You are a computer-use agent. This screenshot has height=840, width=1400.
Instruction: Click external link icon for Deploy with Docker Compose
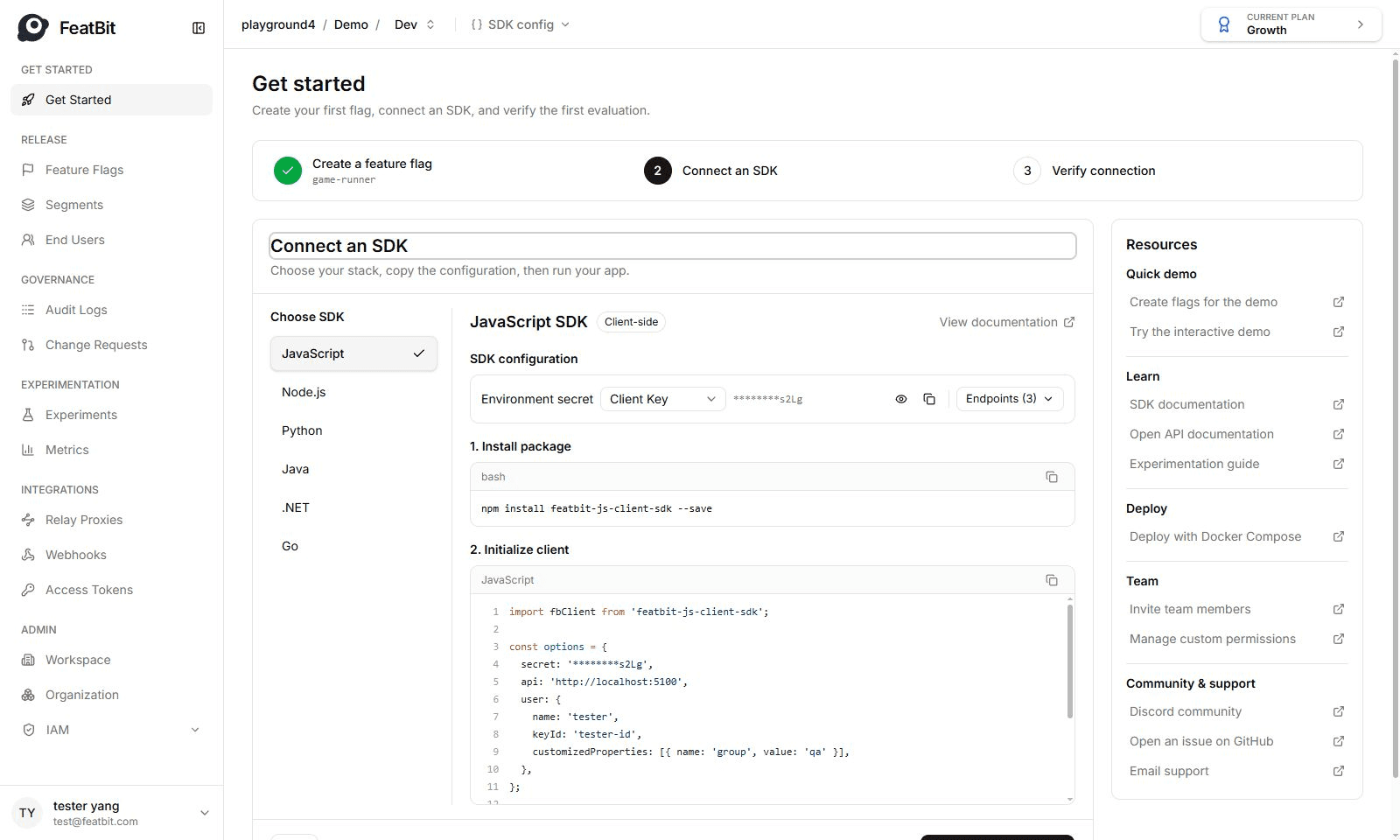pyautogui.click(x=1339, y=536)
